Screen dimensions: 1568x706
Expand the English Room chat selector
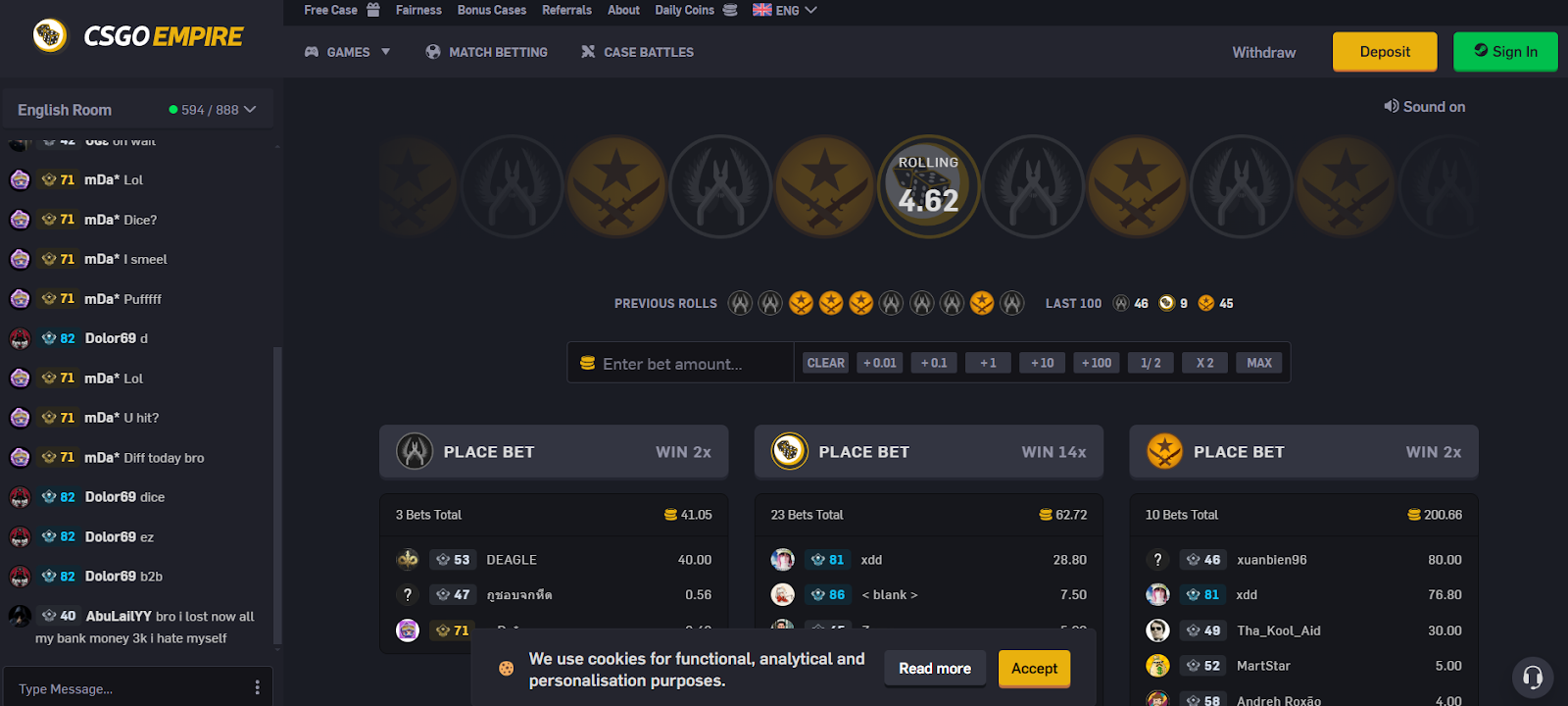pos(137,110)
